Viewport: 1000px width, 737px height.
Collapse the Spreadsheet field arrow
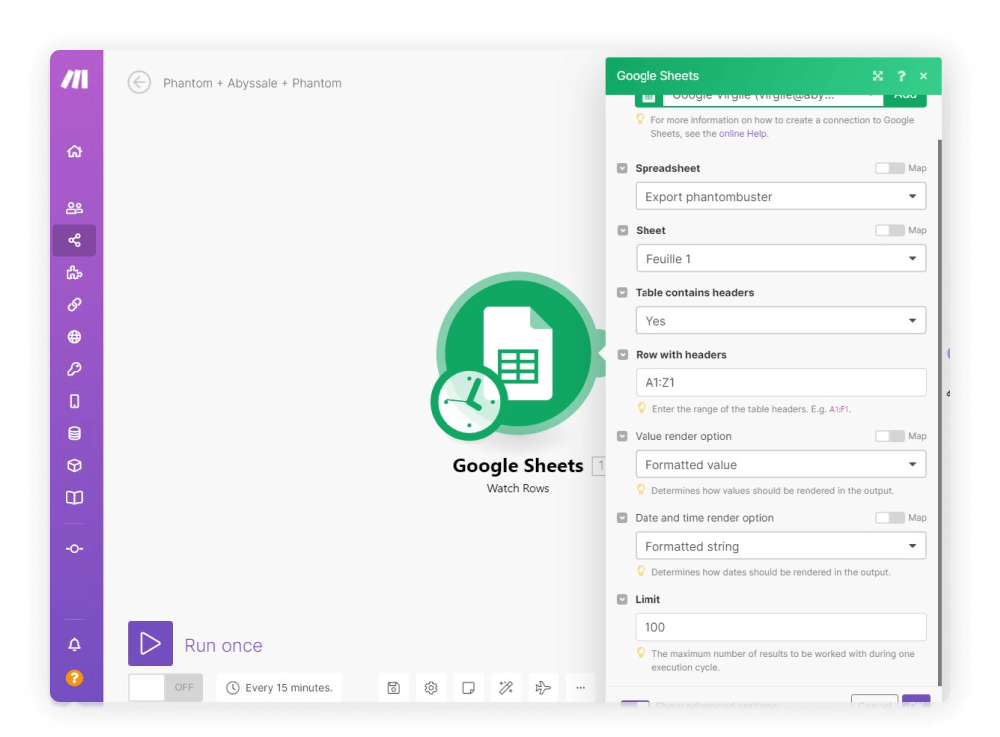(622, 168)
